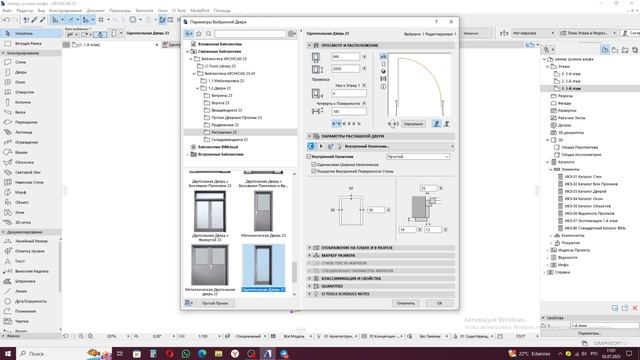Toggle the Одинаковая Ширина Наличников checkbox

[314, 164]
